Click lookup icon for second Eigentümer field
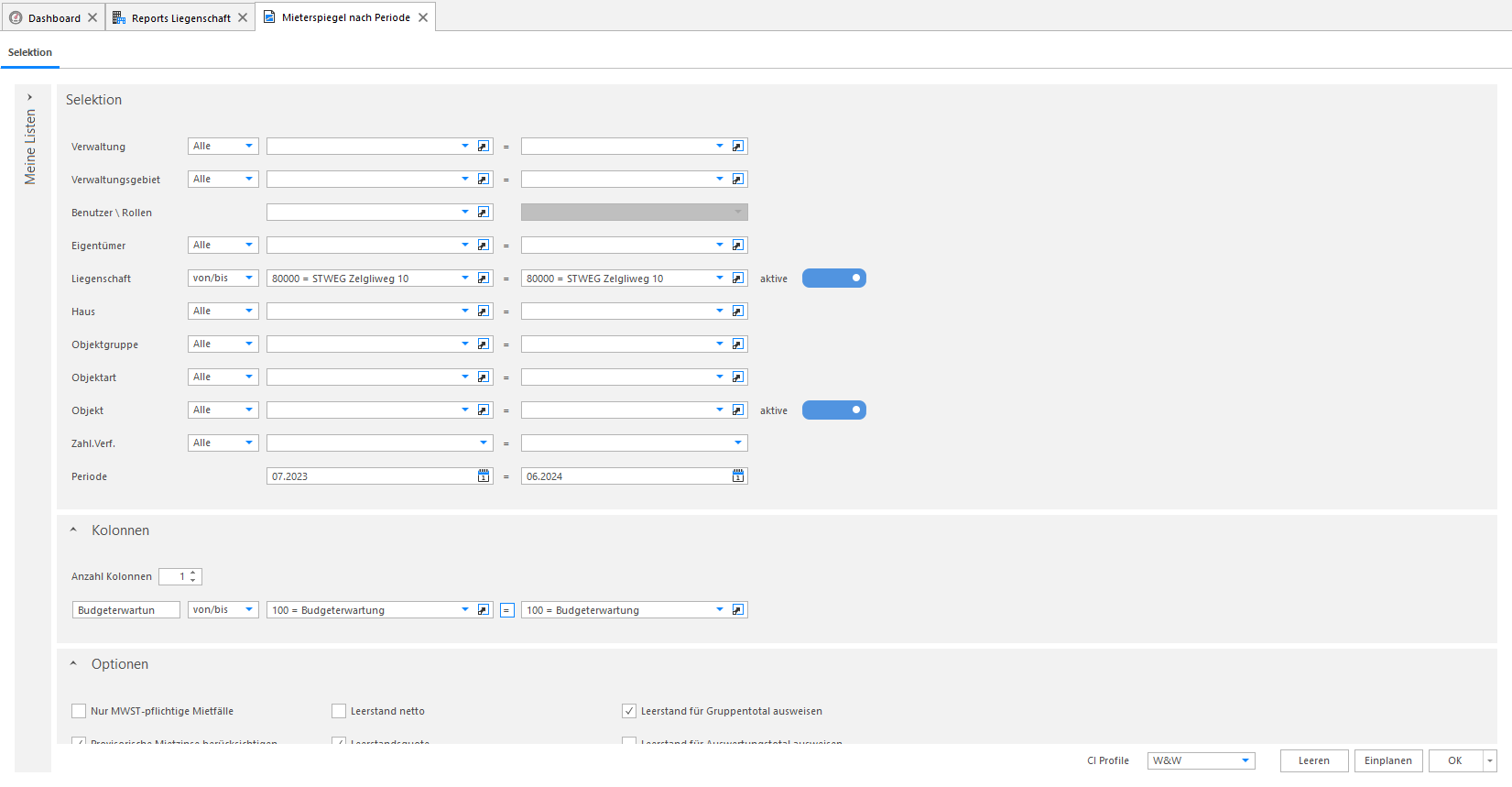This screenshot has width=1512, height=787. [x=738, y=246]
